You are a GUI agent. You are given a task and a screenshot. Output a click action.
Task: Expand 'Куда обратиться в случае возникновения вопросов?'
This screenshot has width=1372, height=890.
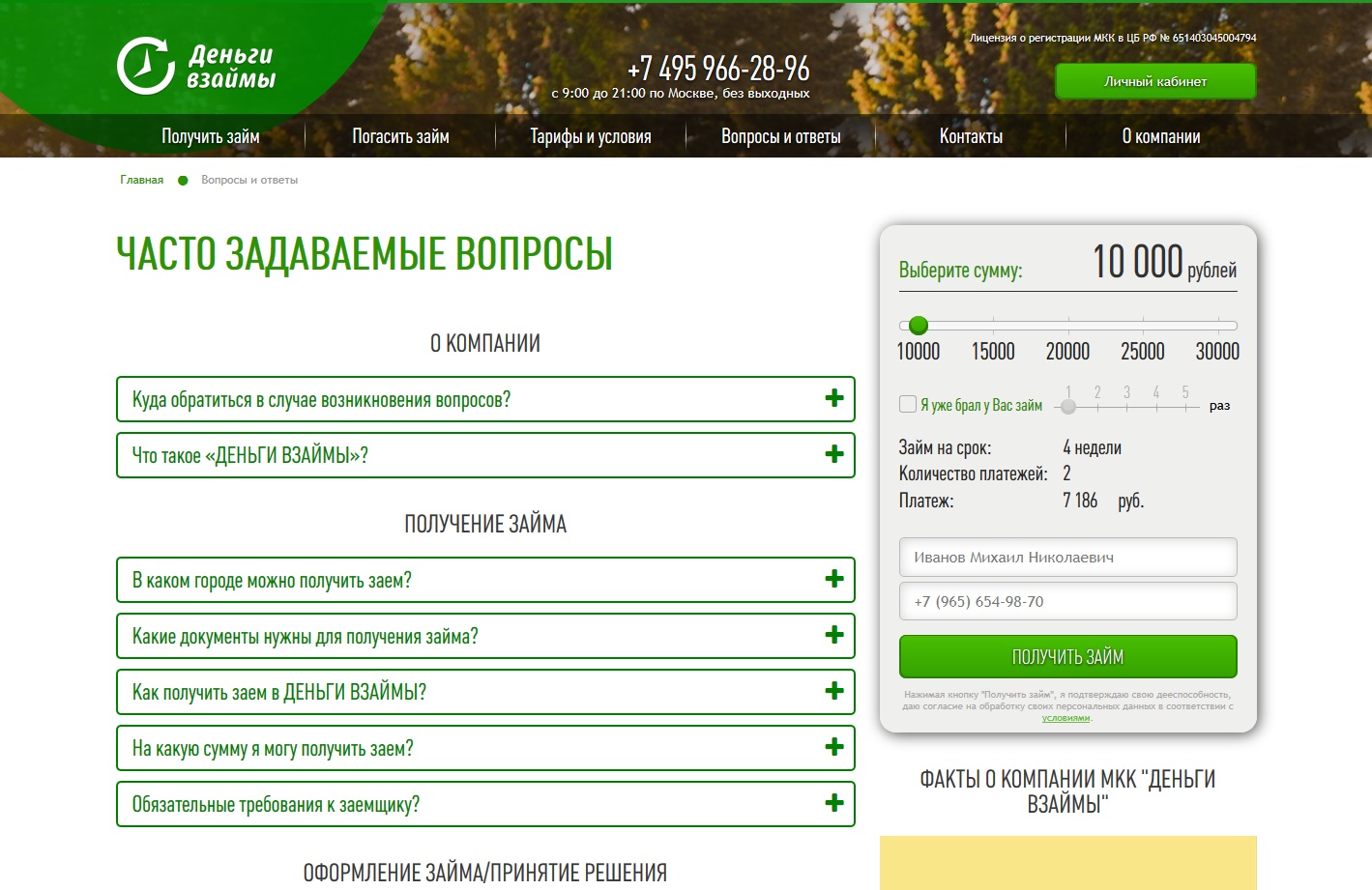[485, 399]
